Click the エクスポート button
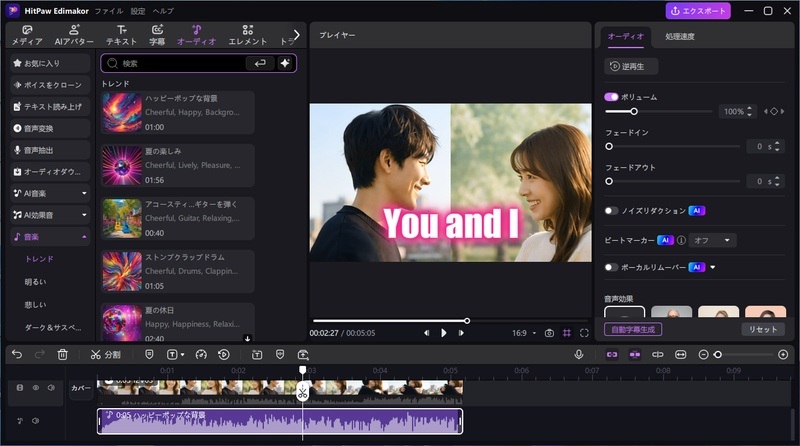The width and height of the screenshot is (800, 446). click(697, 11)
